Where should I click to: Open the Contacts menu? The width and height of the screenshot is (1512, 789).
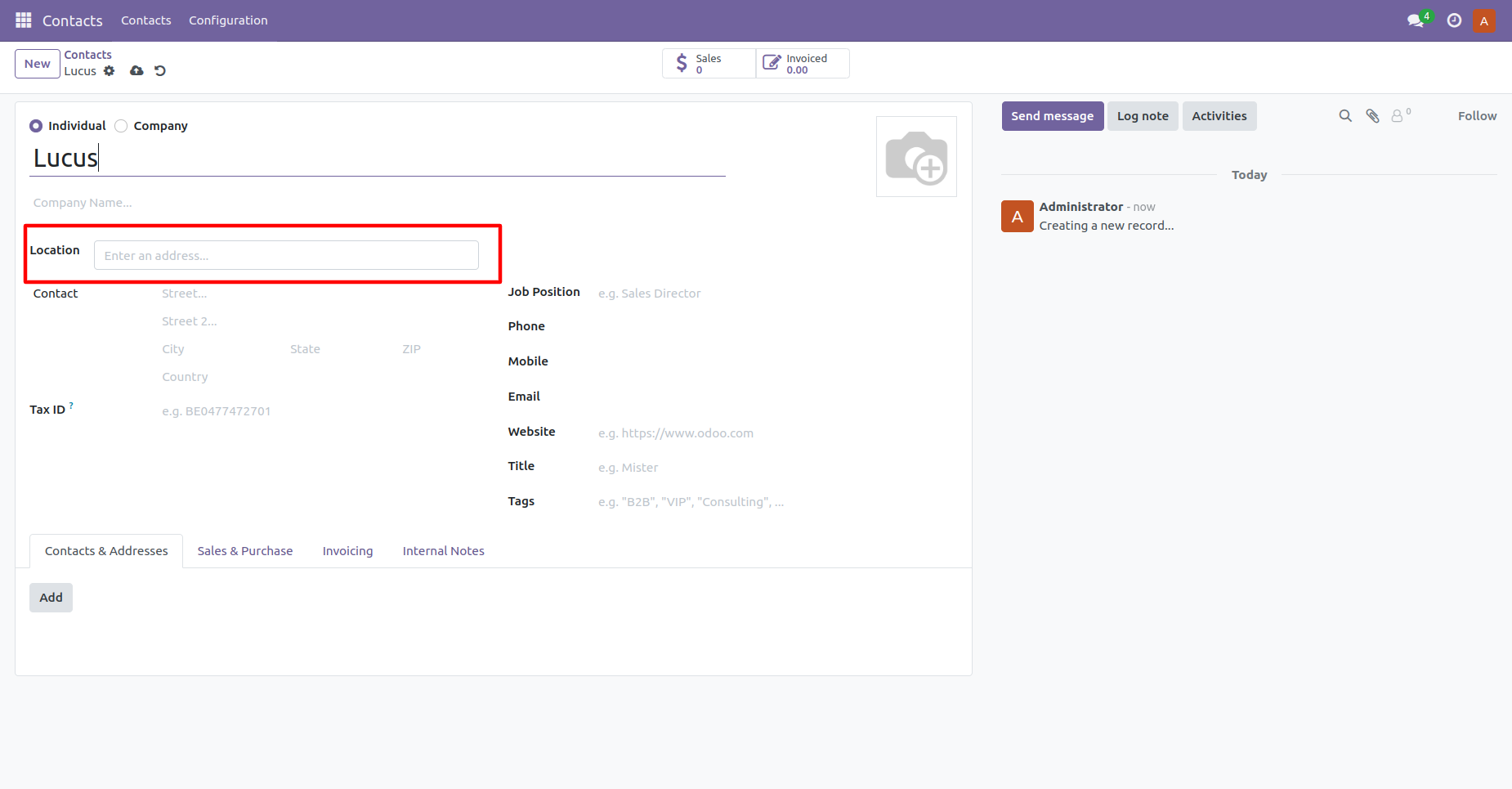145,20
